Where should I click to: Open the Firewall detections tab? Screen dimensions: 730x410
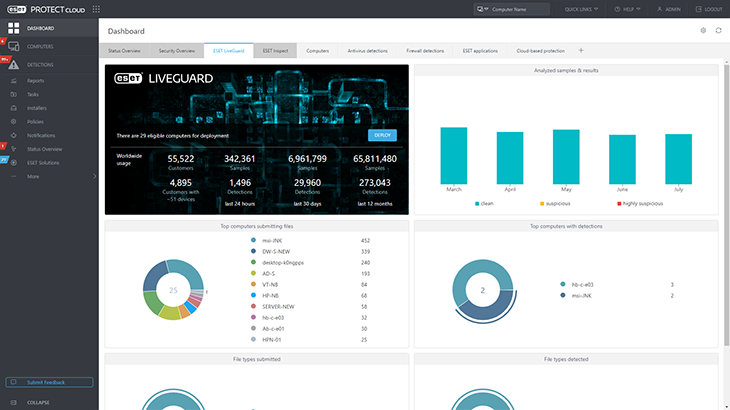[425, 51]
